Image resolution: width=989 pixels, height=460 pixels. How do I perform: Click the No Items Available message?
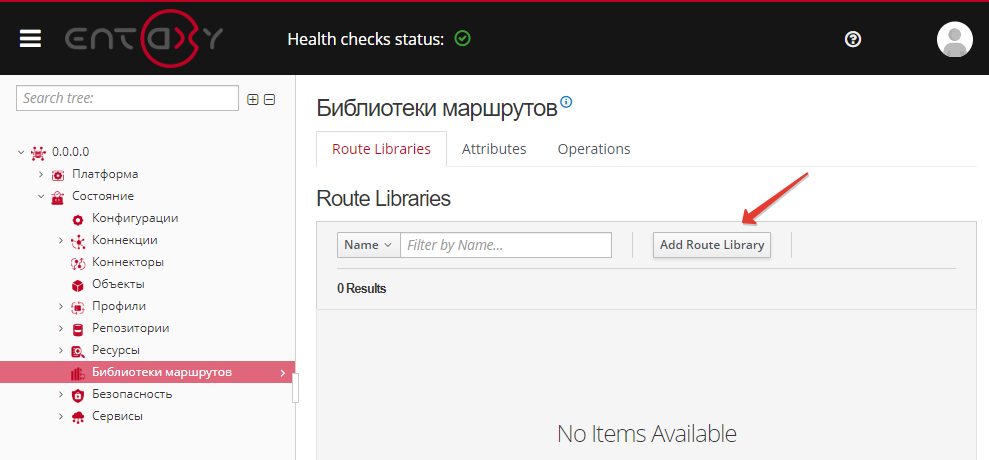[x=647, y=433]
